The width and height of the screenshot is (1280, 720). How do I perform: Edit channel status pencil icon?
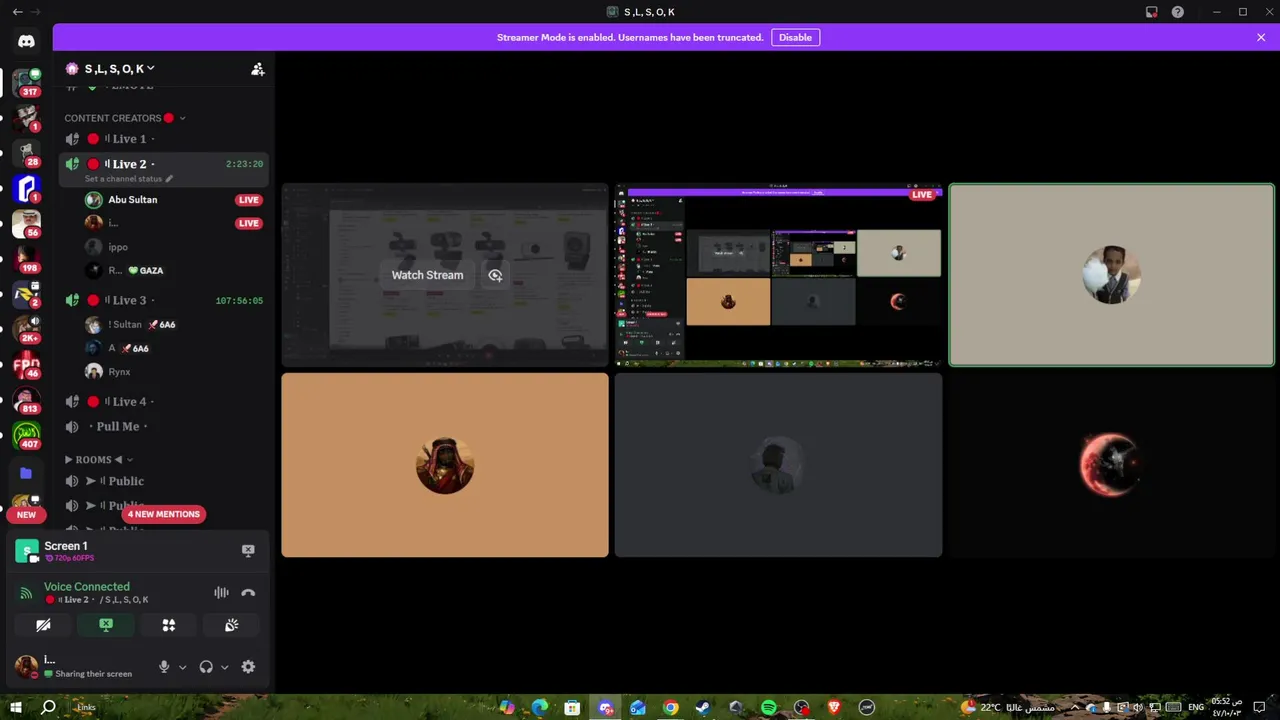(x=169, y=179)
